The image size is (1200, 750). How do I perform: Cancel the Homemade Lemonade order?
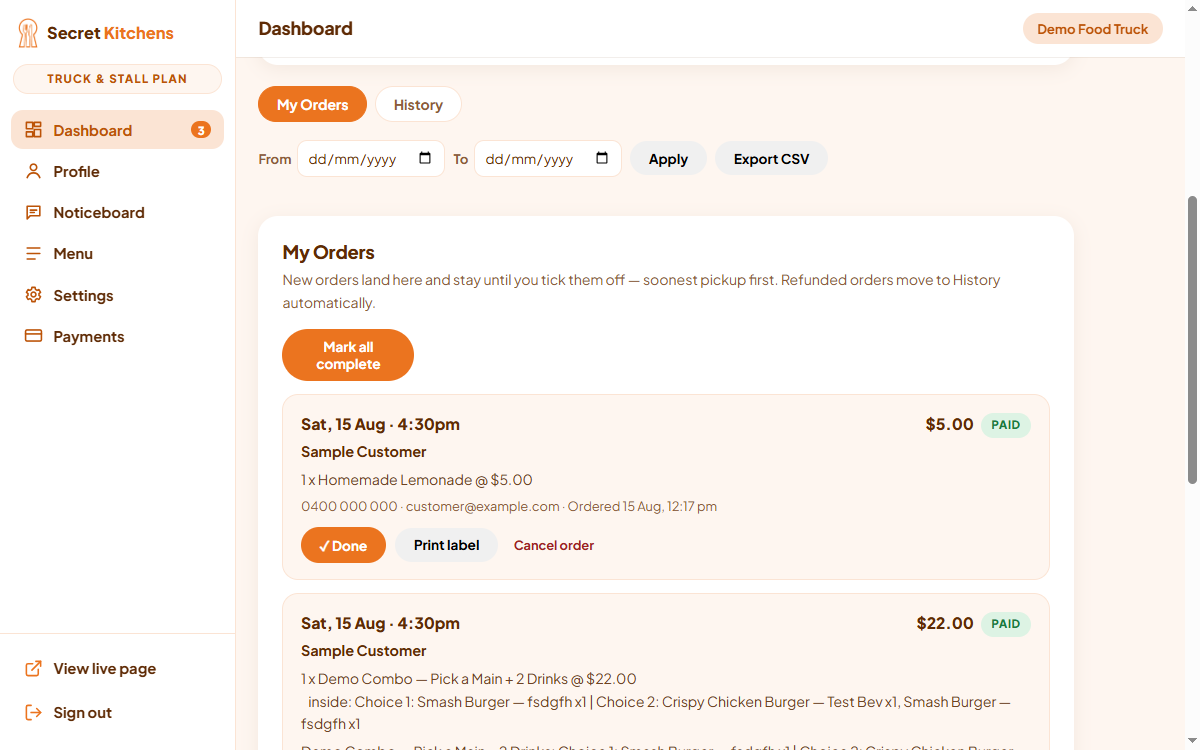554,545
